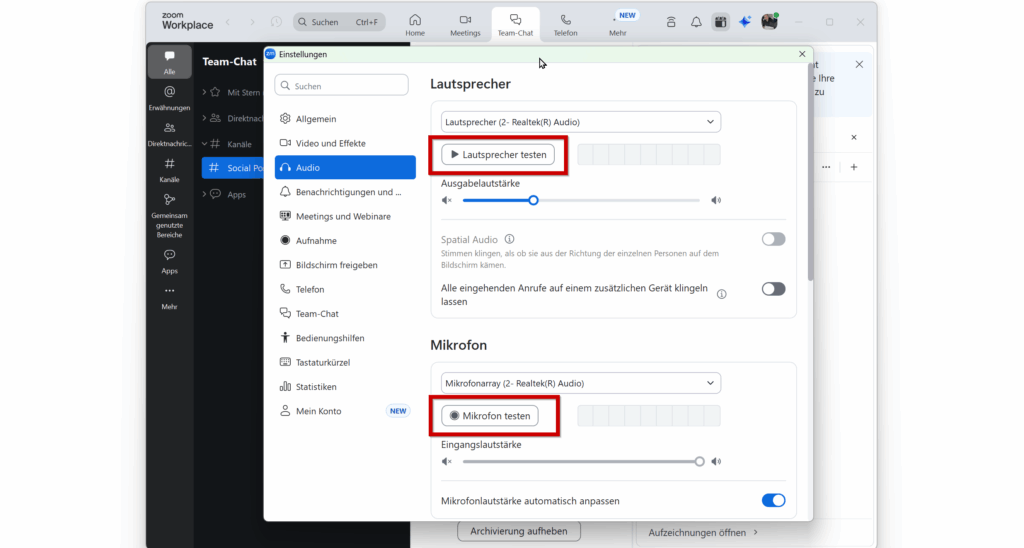
Task: Click the Lautsprecher testen button
Action: [498, 155]
